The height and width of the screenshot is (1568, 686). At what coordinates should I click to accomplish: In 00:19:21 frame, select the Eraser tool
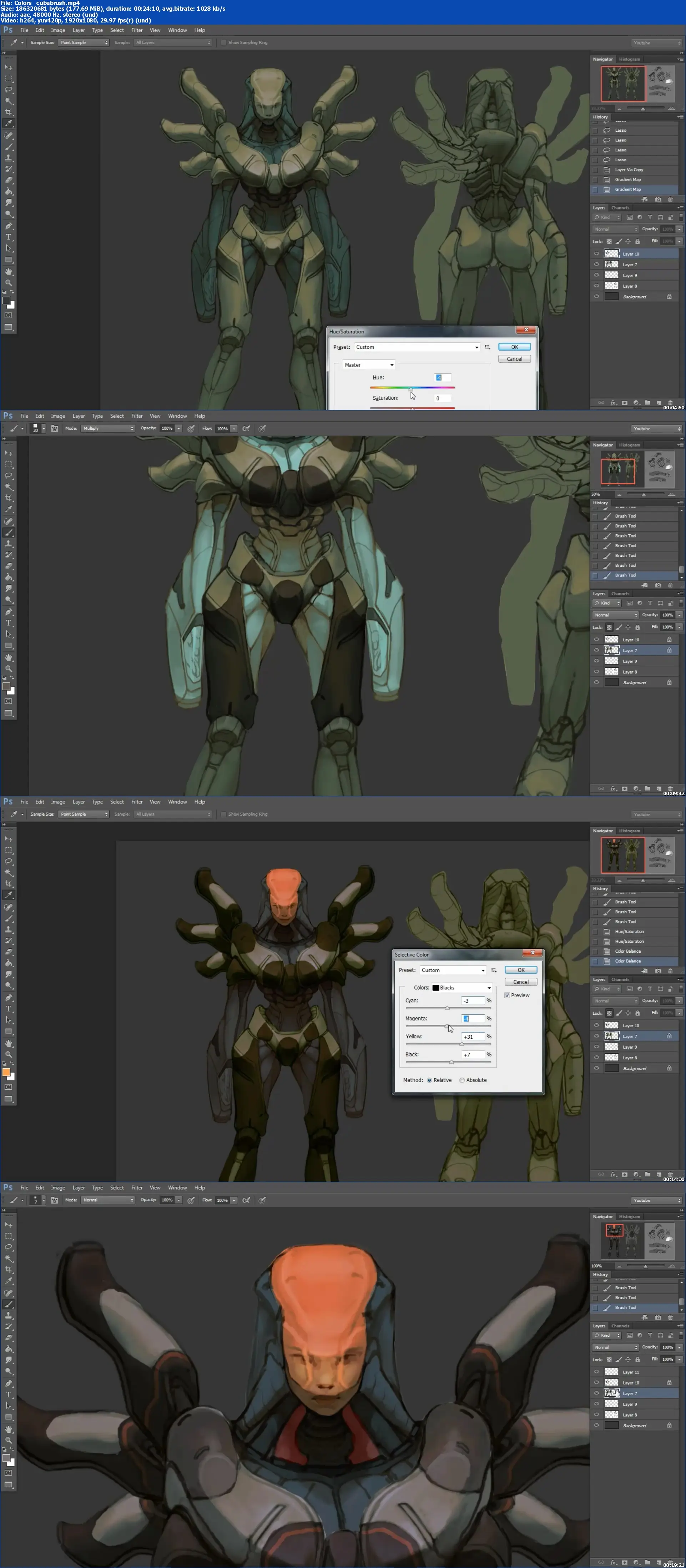tap(9, 1338)
